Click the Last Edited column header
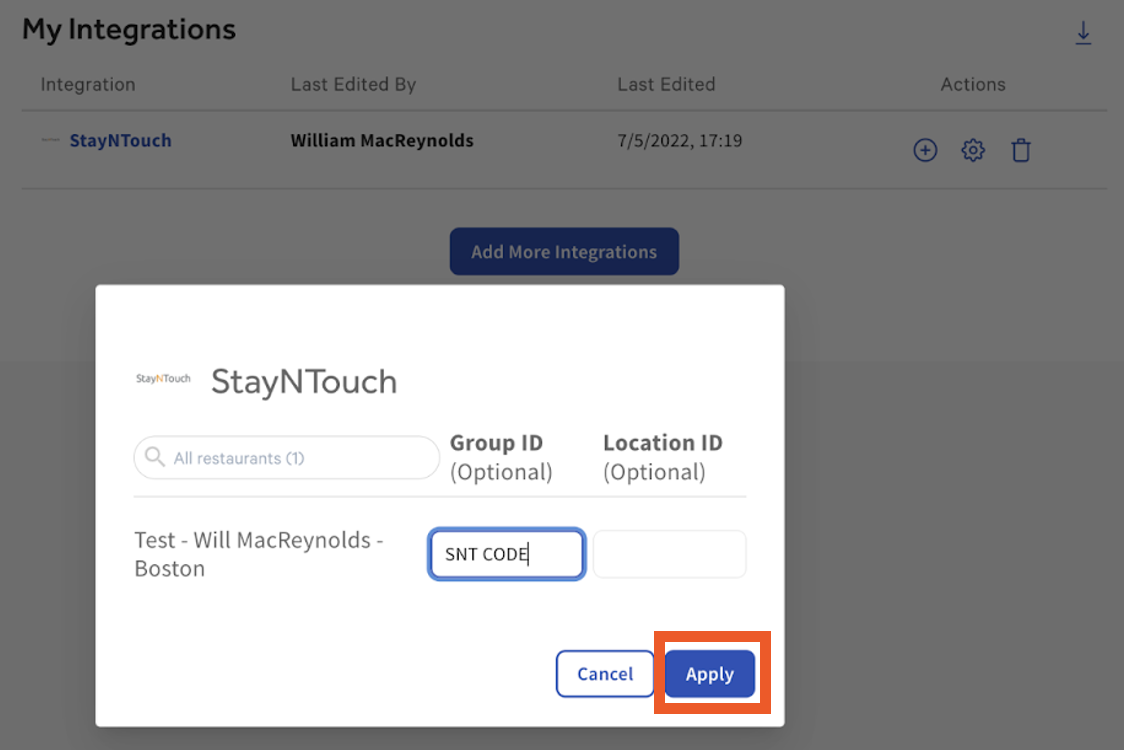The width and height of the screenshot is (1124, 750). coord(666,84)
